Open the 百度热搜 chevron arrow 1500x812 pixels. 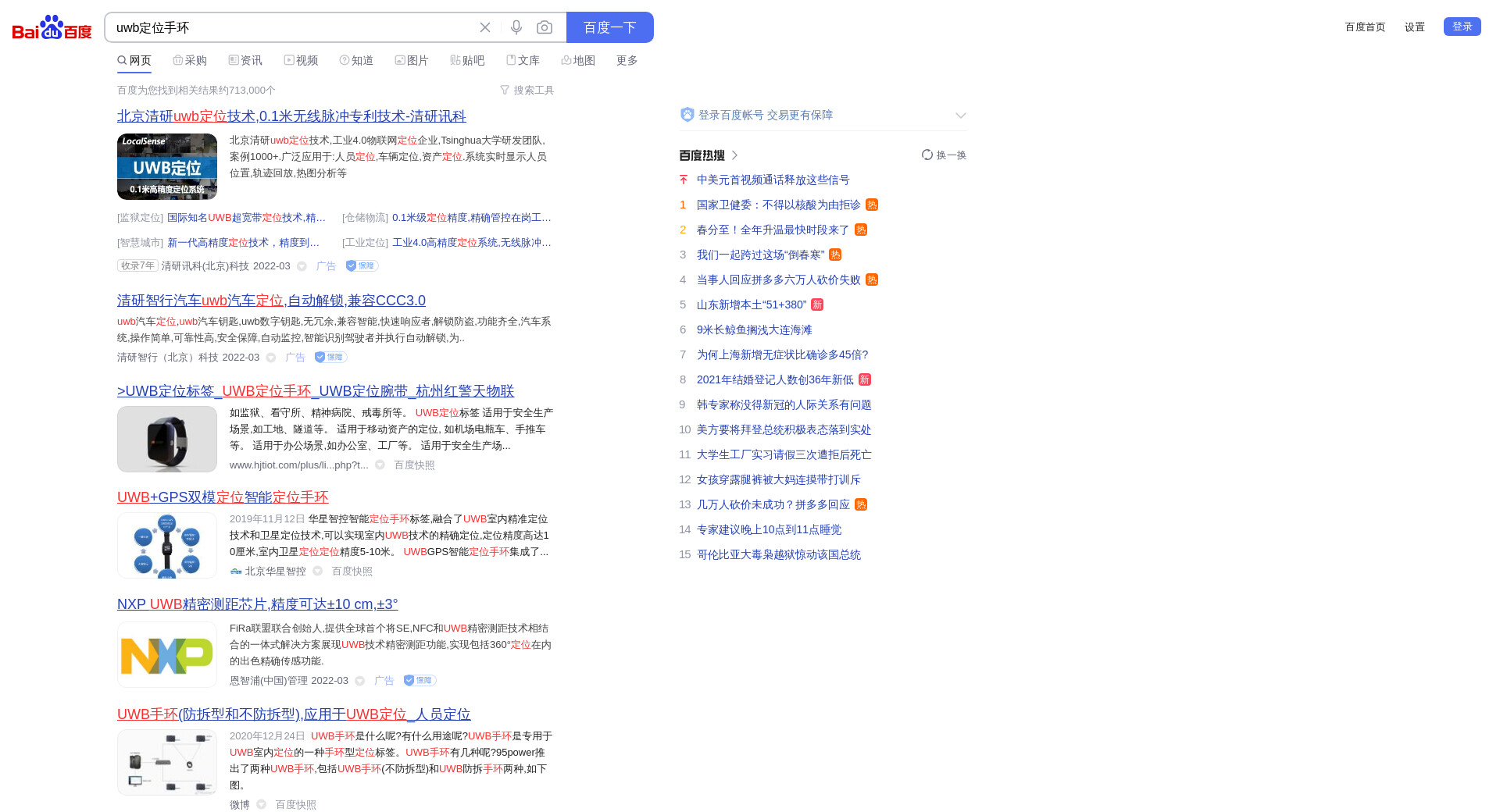click(x=734, y=155)
